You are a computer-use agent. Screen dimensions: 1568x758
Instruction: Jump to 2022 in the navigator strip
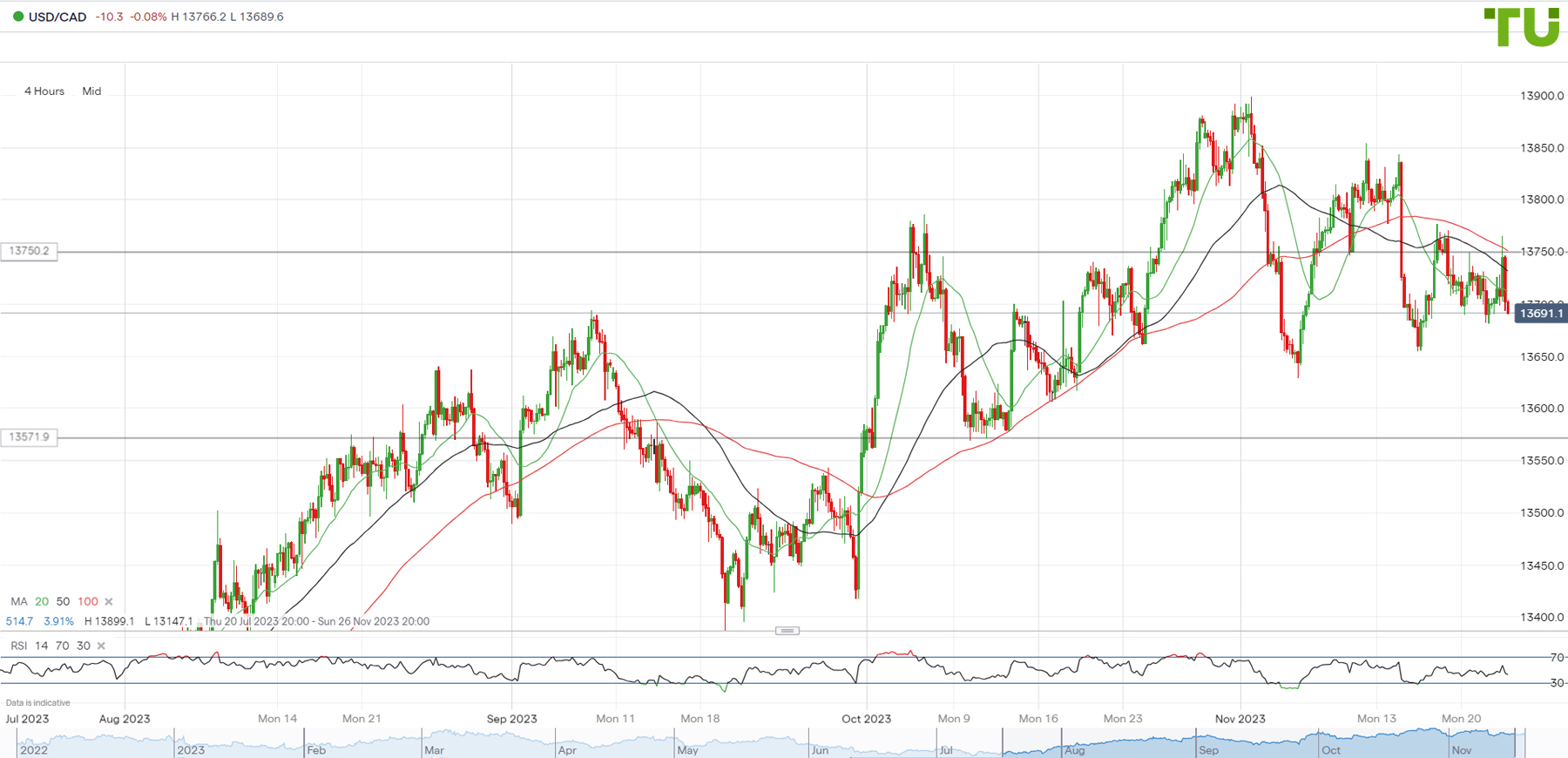(x=34, y=749)
